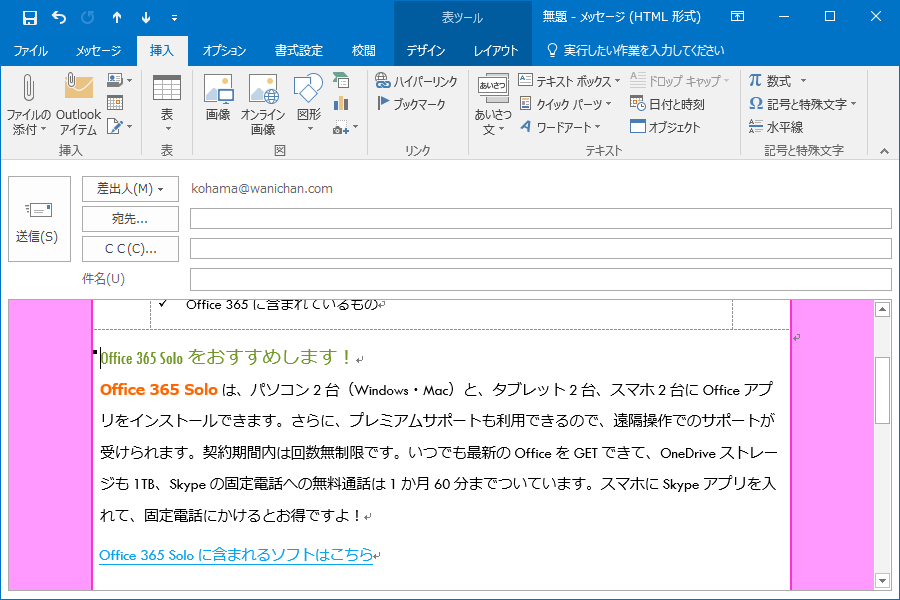This screenshot has height=600, width=900.
Task: Save the message with the floppy icon
Action: [30, 18]
